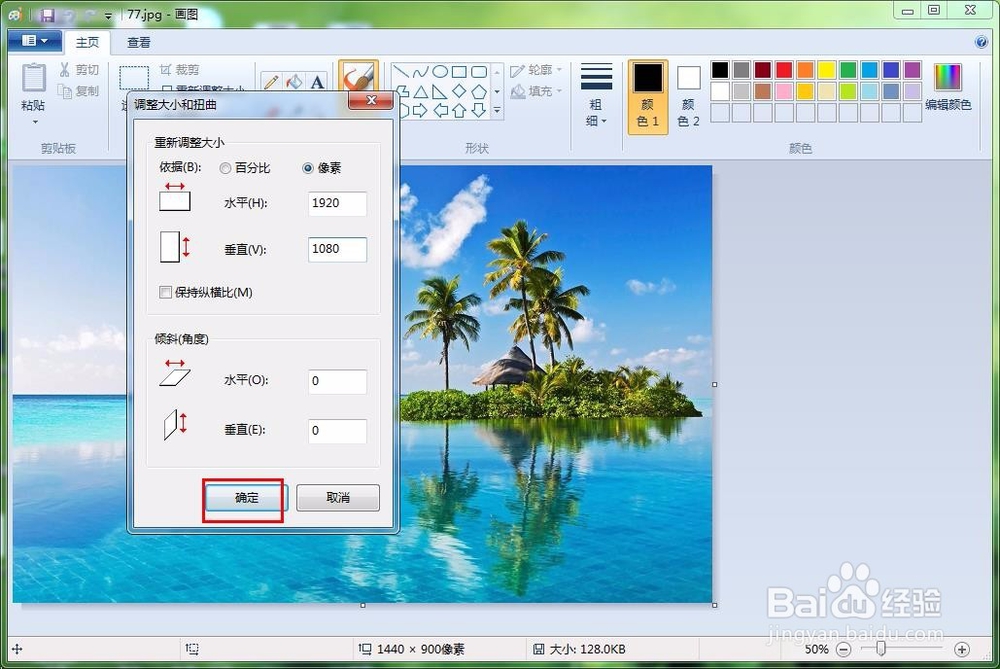This screenshot has width=1000, height=669.
Task: Select the 像素 radio button
Action: tap(309, 168)
